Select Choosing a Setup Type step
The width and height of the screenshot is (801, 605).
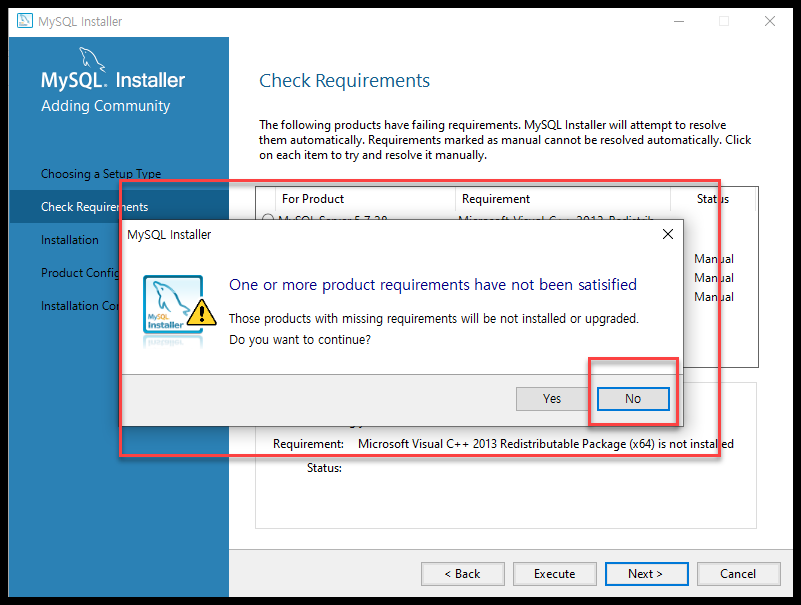coord(101,174)
